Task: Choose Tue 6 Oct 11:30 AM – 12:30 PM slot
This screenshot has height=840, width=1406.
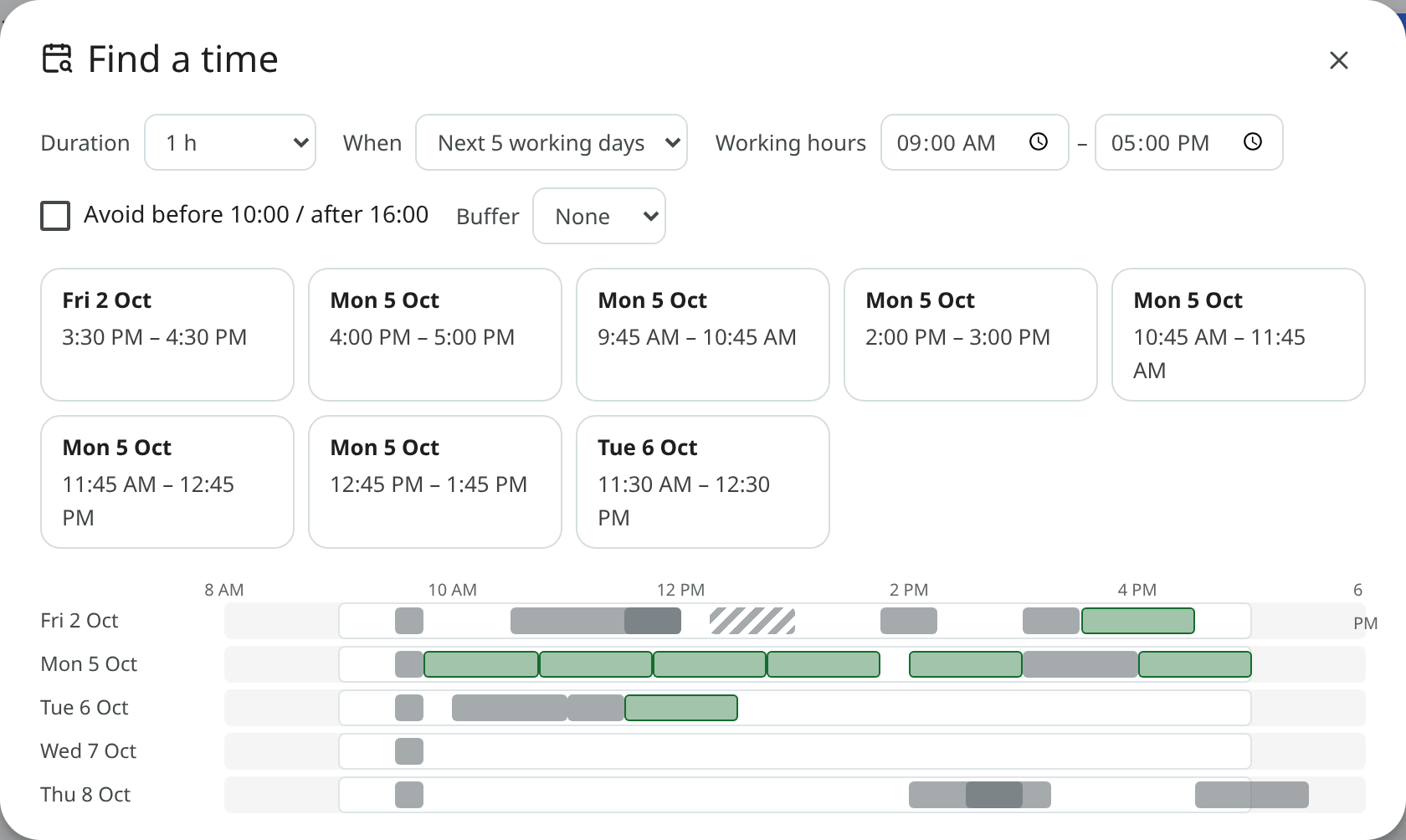Action: point(703,482)
